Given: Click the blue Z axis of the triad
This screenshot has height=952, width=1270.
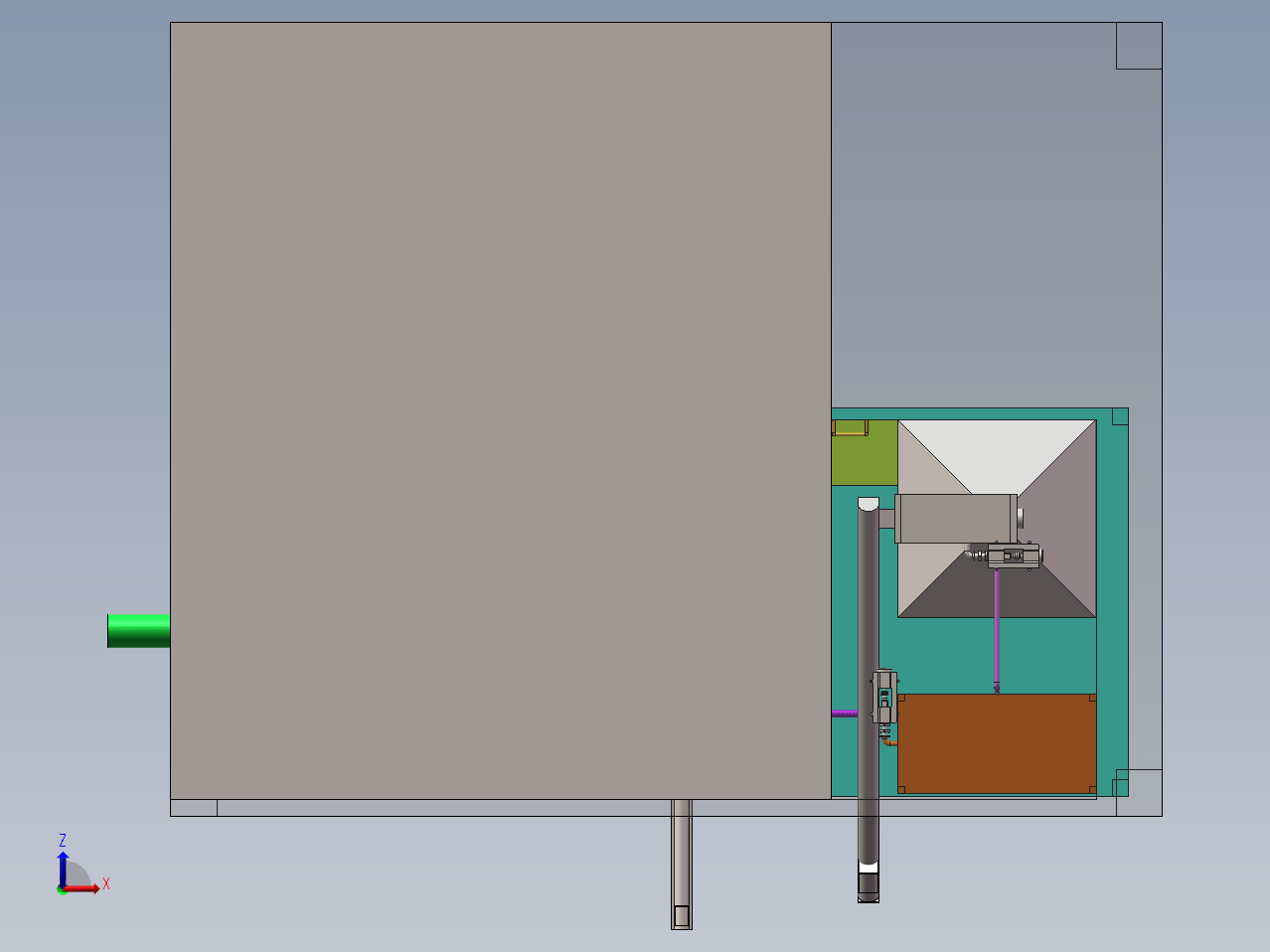Looking at the screenshot, I should [63, 869].
